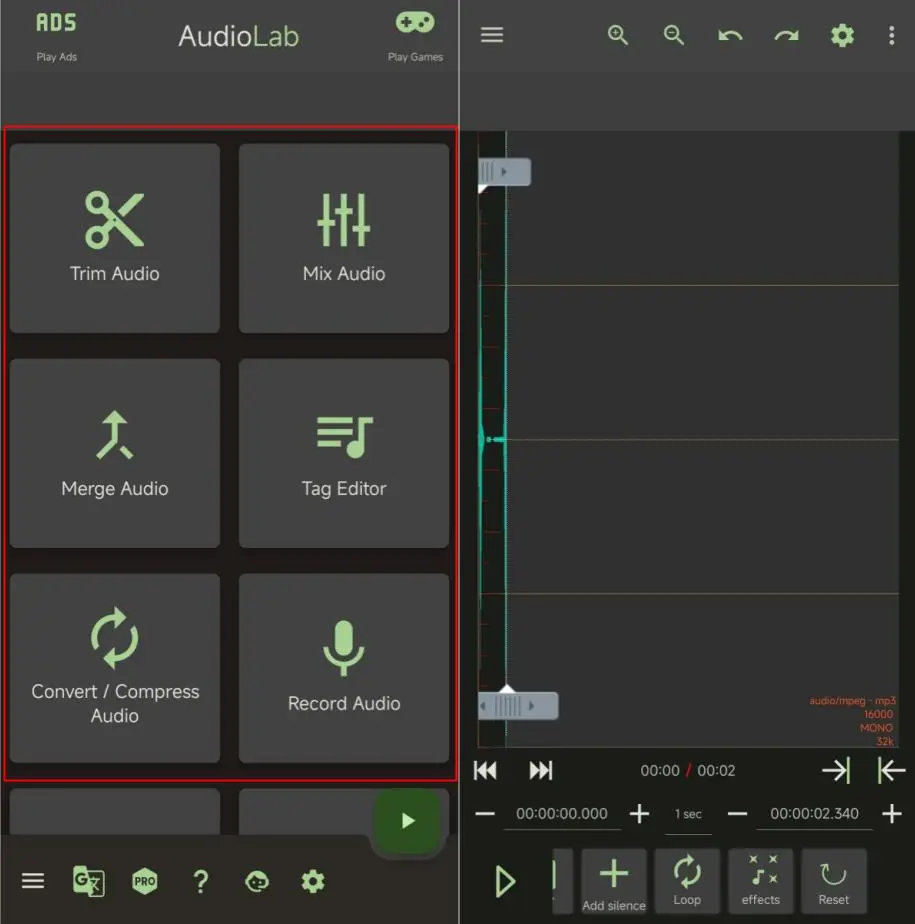The width and height of the screenshot is (915, 924).
Task: Open the Tag Editor tool
Action: [344, 453]
